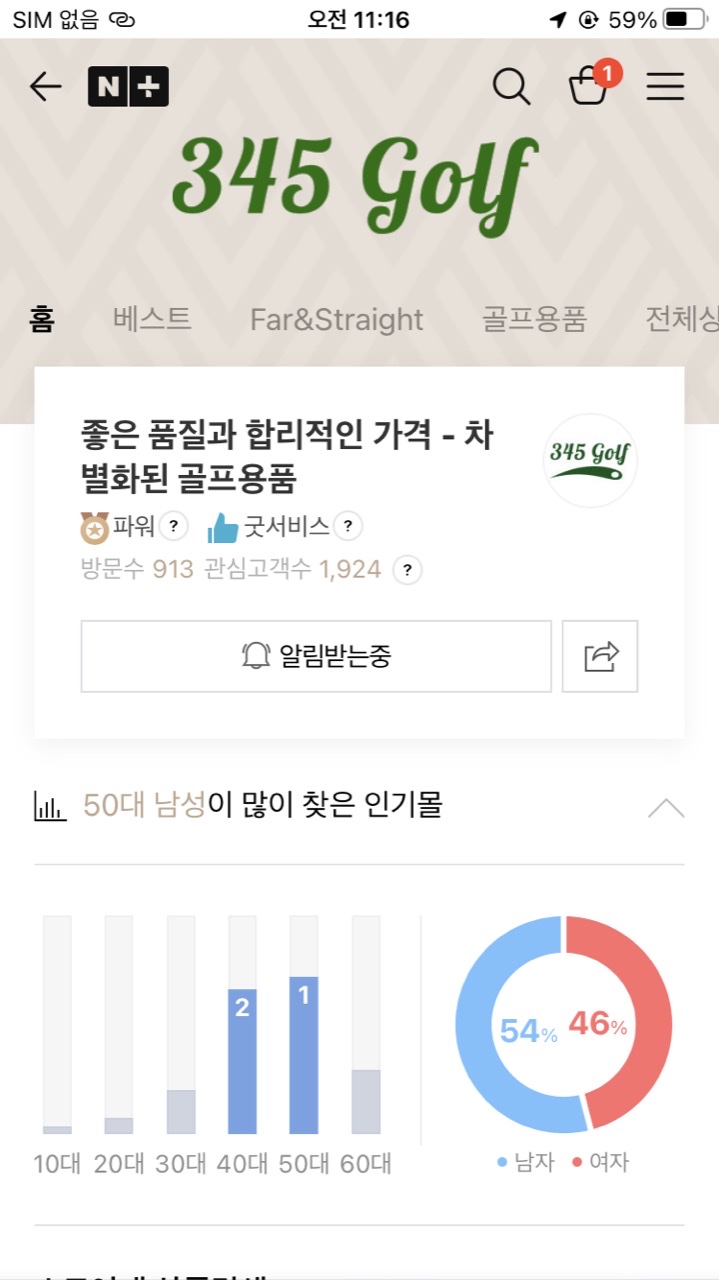The image size is (719, 1280).
Task: Tap the share icon button
Action: 600,656
